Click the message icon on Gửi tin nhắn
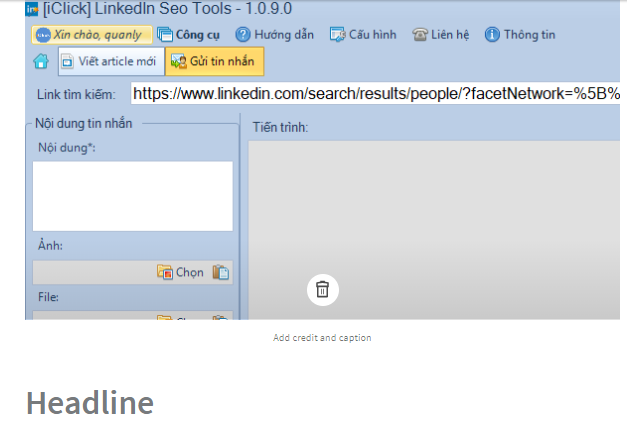 click(x=178, y=61)
